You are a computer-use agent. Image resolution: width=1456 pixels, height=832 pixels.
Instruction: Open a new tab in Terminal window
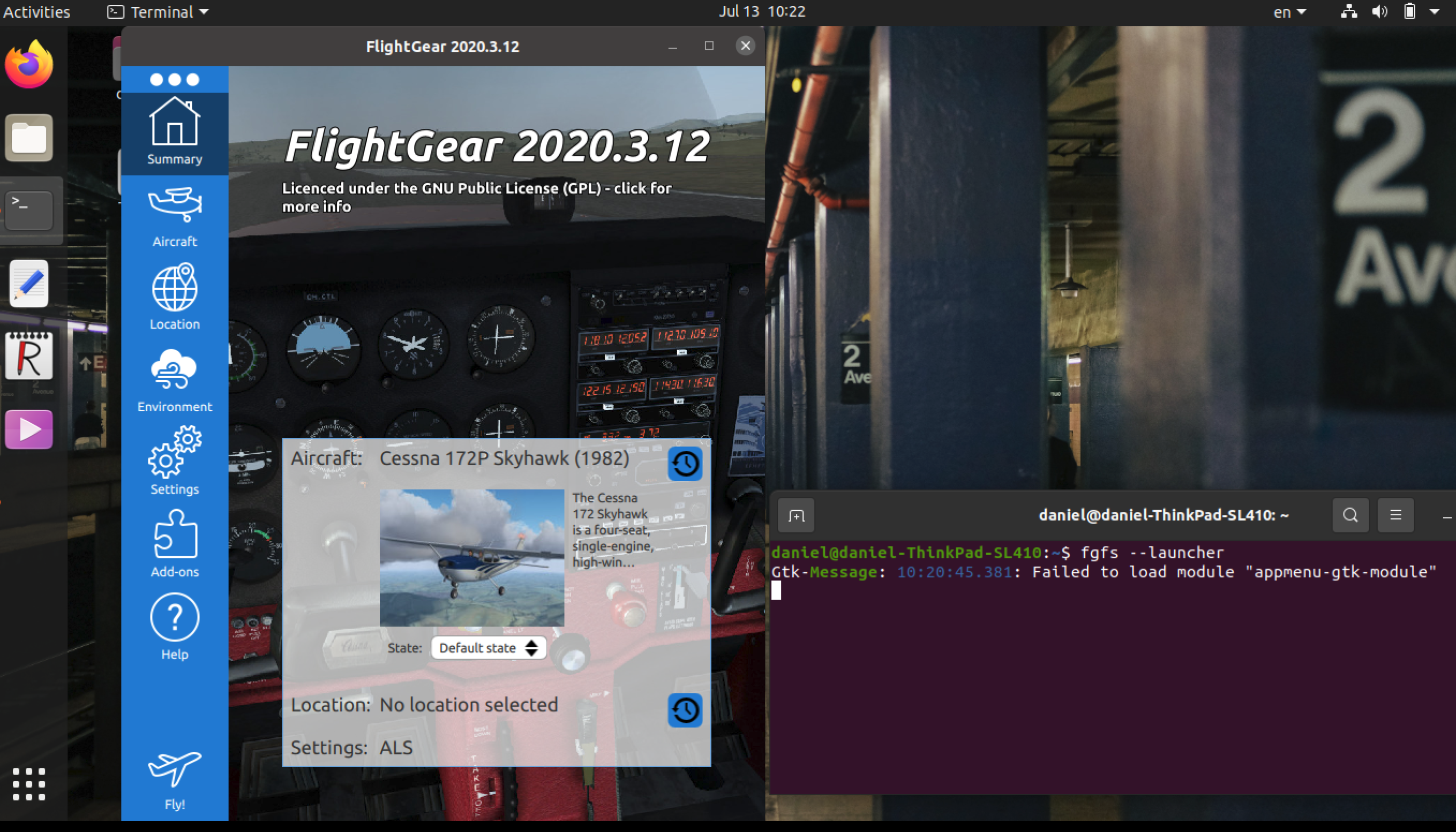795,516
